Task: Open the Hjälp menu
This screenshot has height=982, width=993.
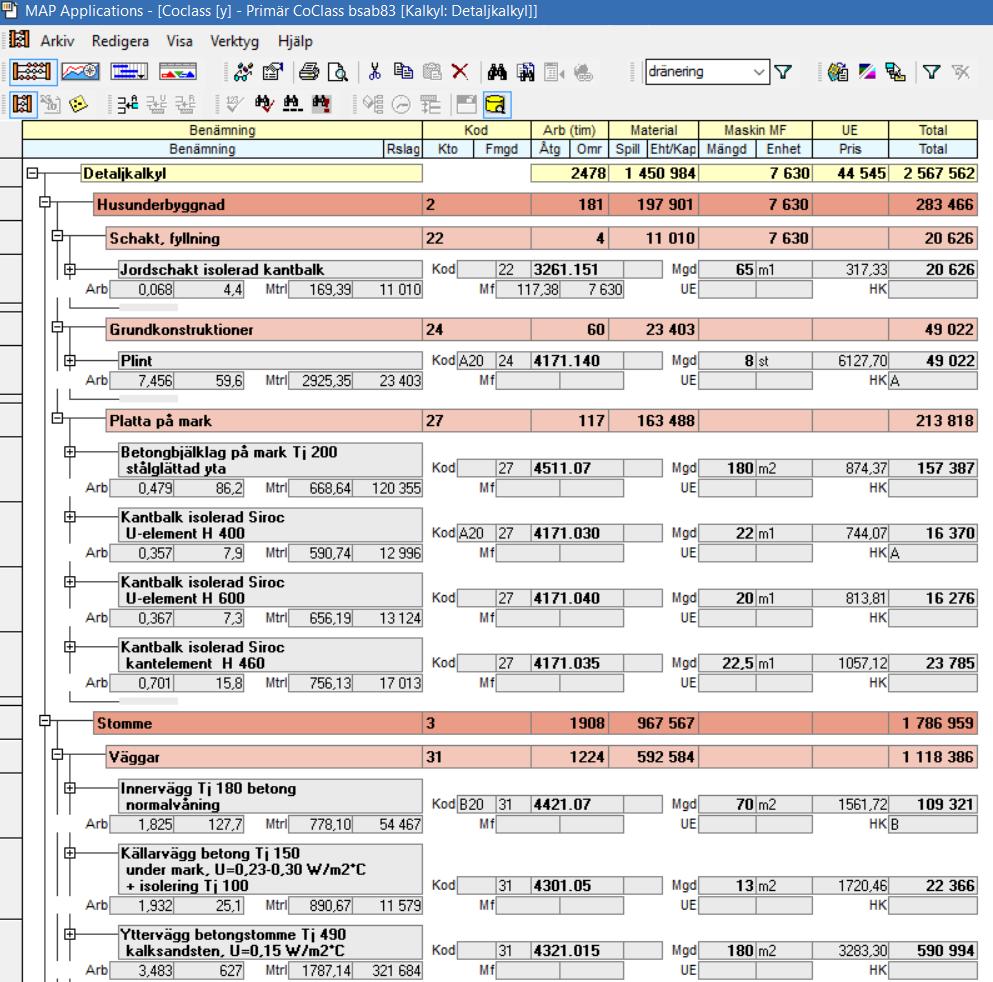Action: (x=295, y=41)
